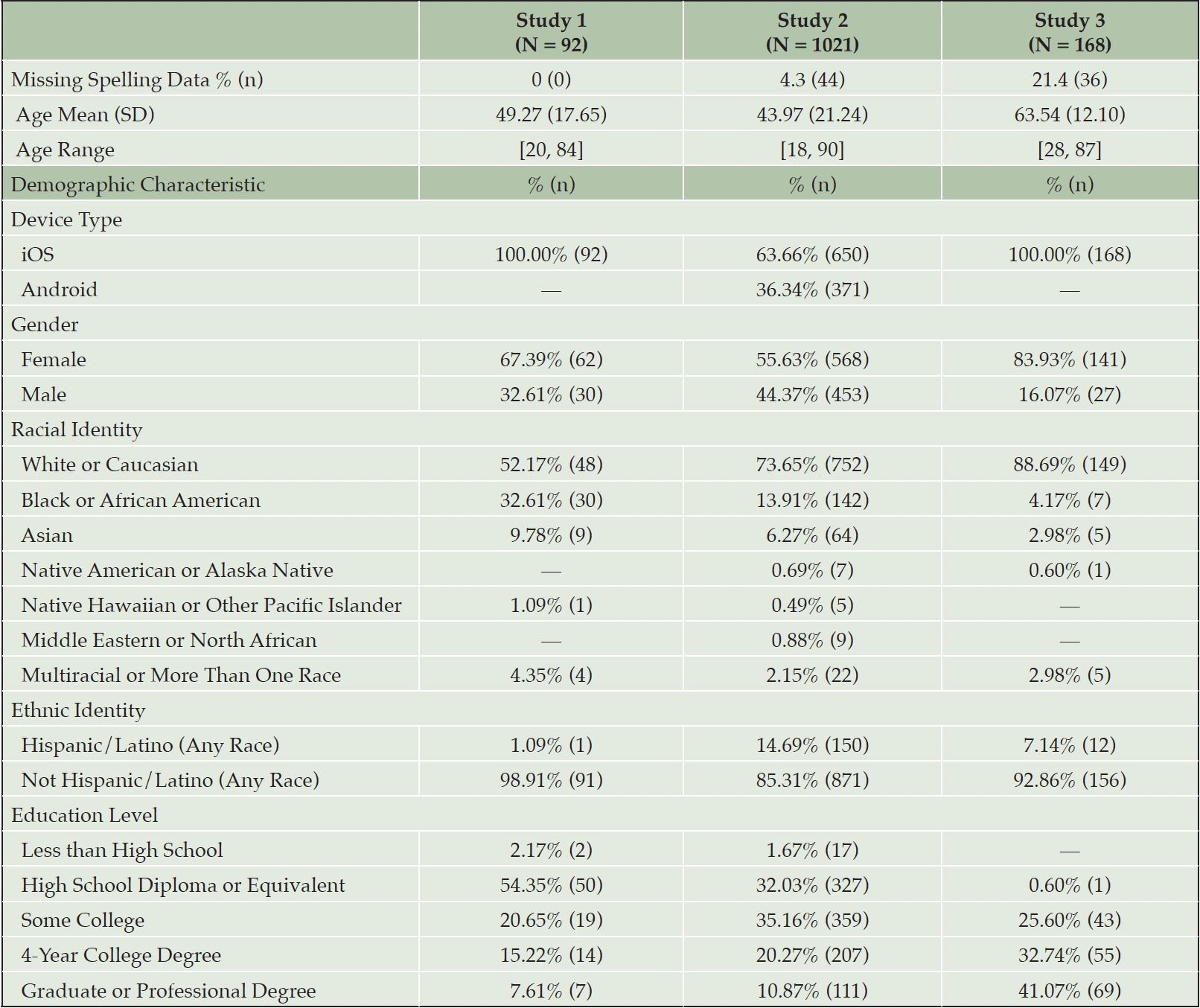Click the Some College value 35.16% (359)
The image size is (1200, 1008).
click(x=812, y=920)
